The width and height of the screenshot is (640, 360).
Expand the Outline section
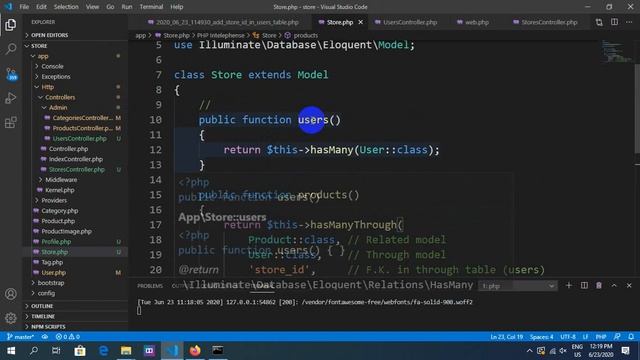pos(42,306)
